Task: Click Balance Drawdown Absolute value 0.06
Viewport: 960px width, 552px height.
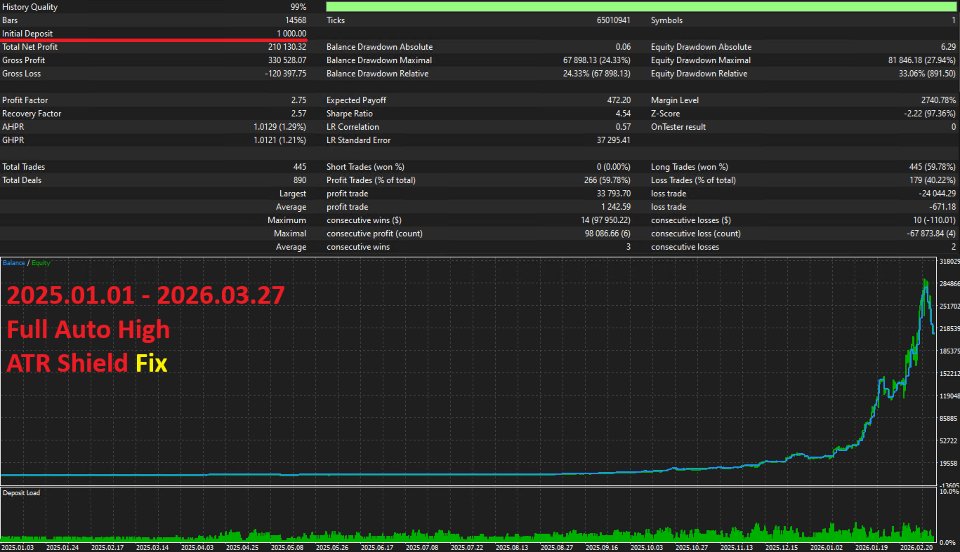Action: pos(623,47)
